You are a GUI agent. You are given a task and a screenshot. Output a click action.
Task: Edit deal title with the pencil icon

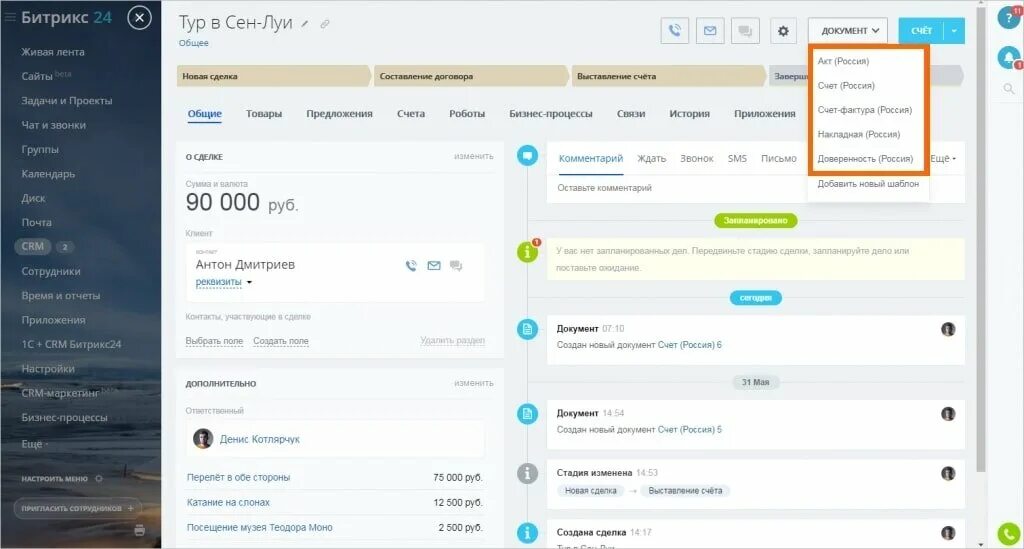point(304,24)
